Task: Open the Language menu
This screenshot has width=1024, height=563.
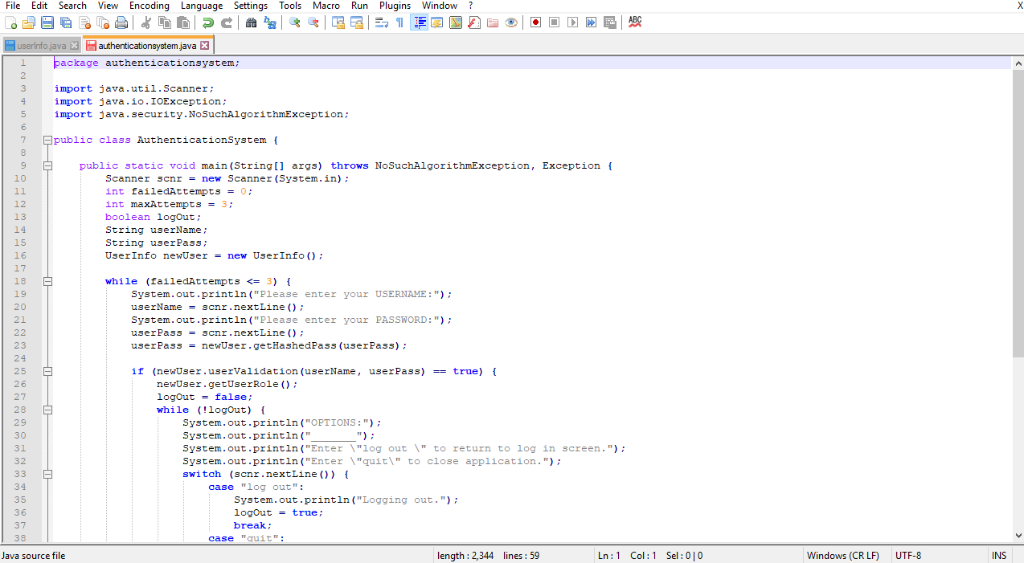Action: [x=201, y=6]
